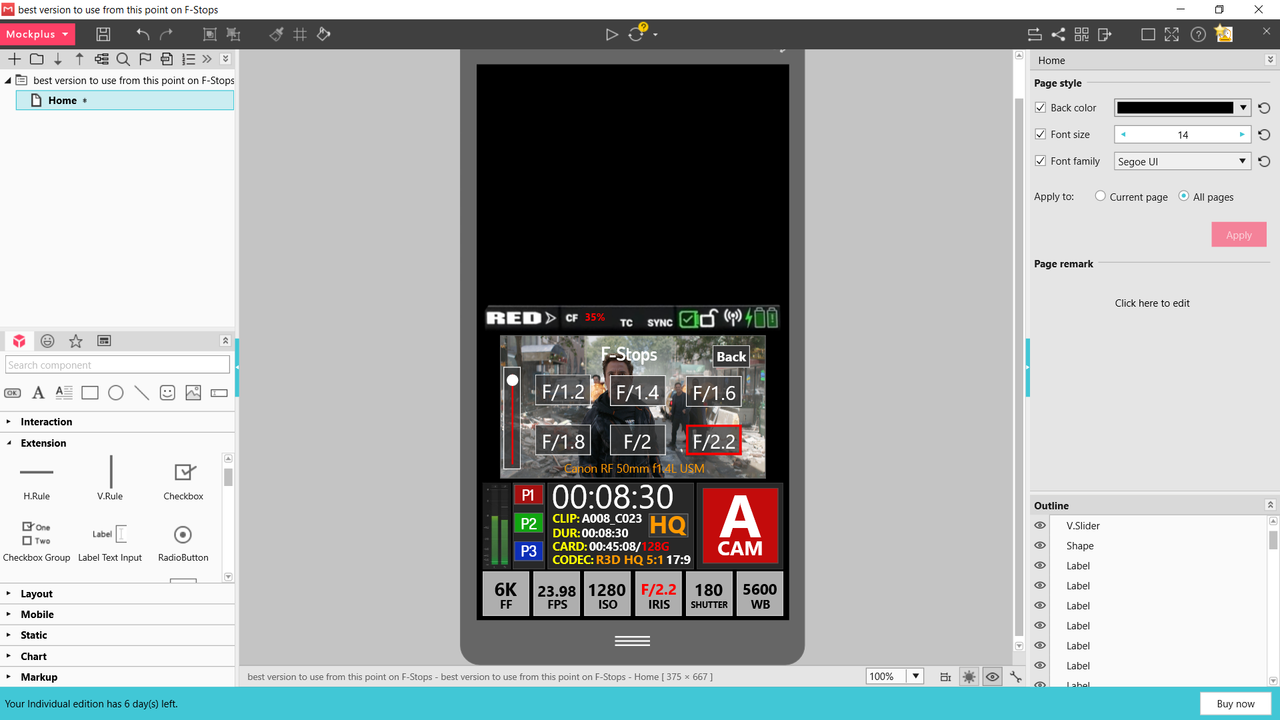Expand the Chart component group
Image resolution: width=1280 pixels, height=720 pixels.
(117, 656)
